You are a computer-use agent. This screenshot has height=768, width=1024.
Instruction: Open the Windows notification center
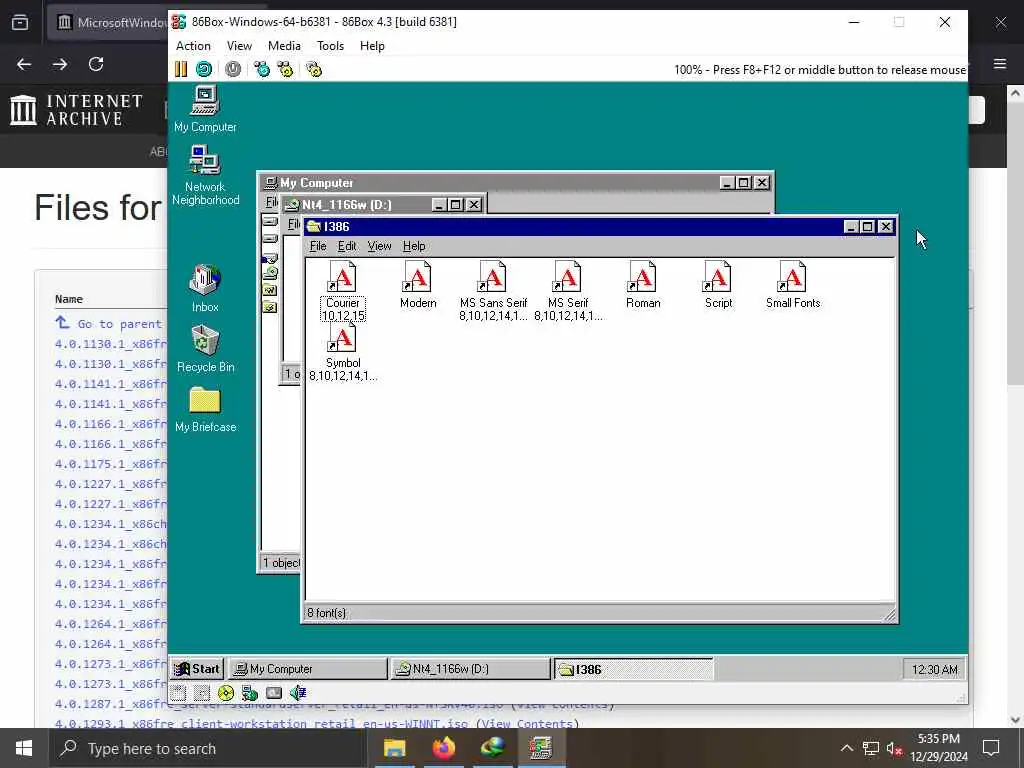pyautogui.click(x=991, y=748)
